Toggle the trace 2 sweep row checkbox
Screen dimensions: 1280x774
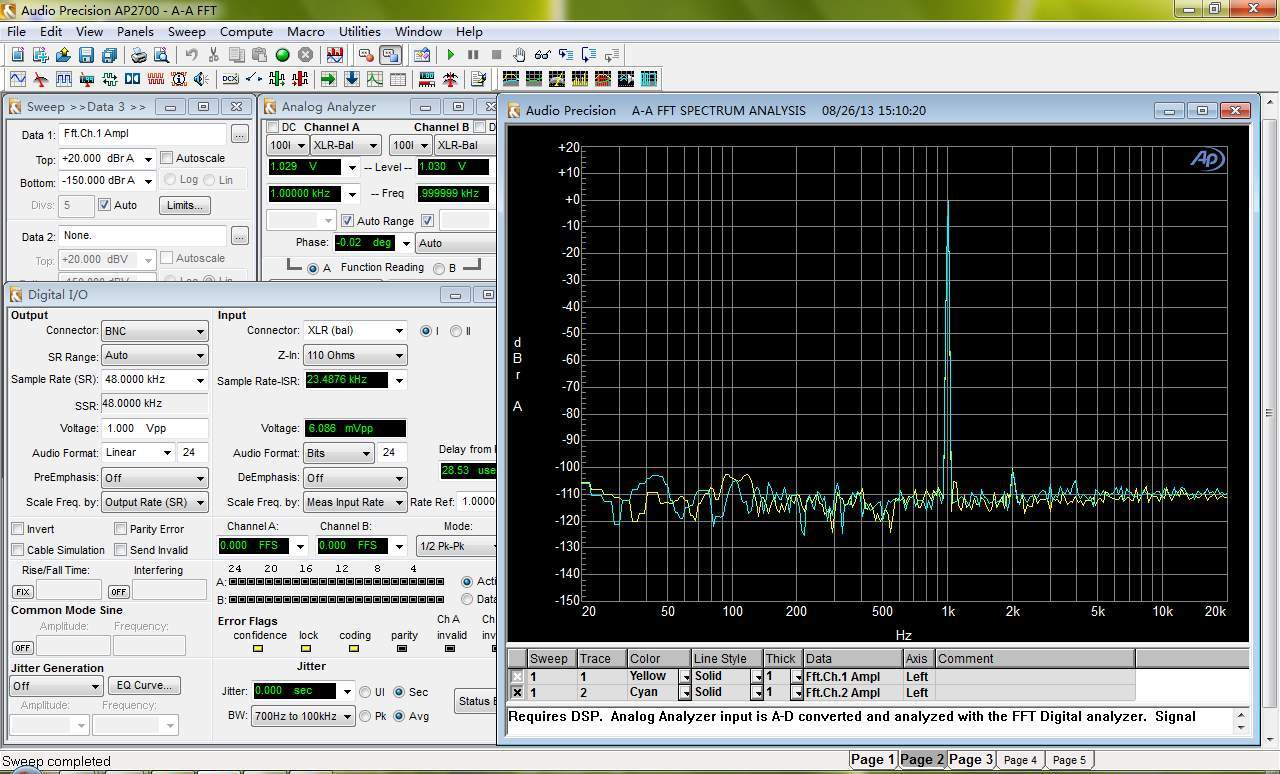[517, 692]
